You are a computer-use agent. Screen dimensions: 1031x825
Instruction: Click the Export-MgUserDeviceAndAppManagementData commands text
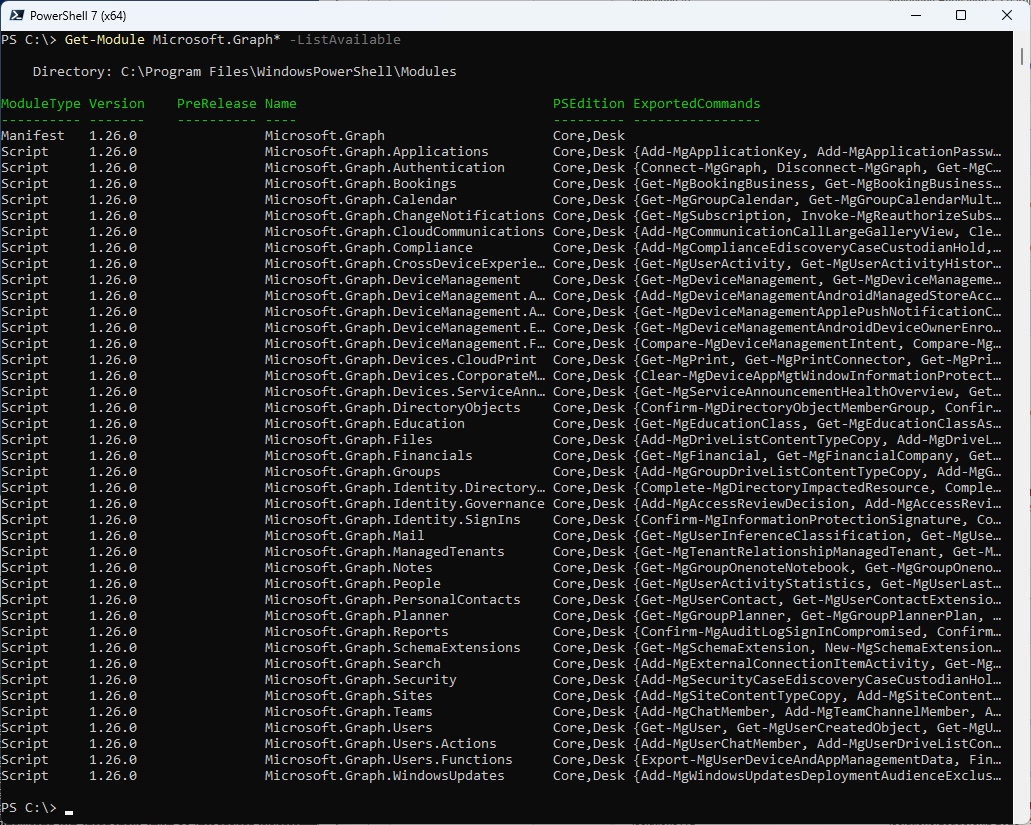click(817, 759)
